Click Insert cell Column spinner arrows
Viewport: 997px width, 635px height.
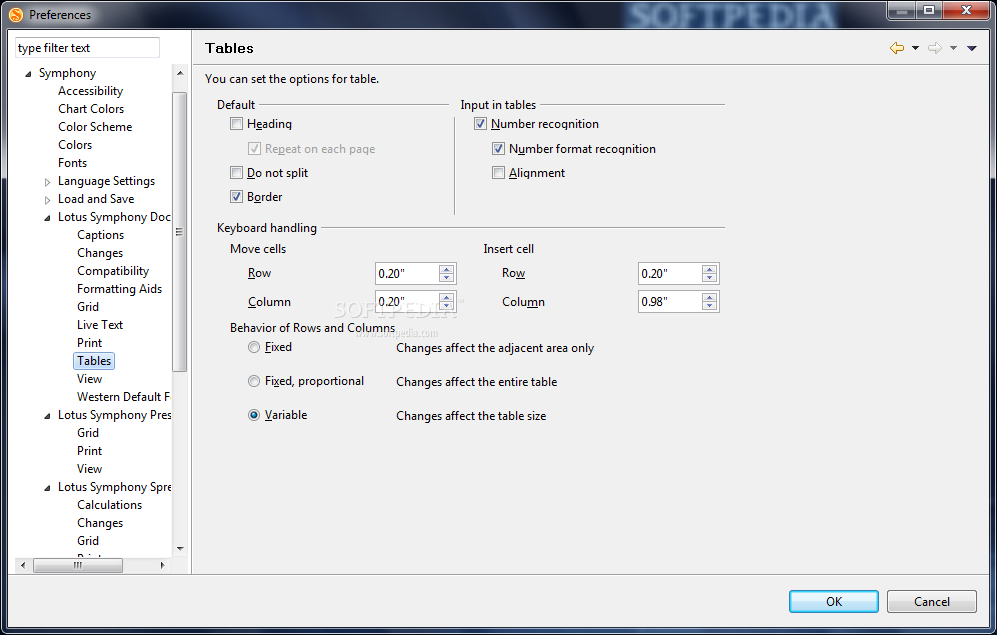(x=710, y=301)
